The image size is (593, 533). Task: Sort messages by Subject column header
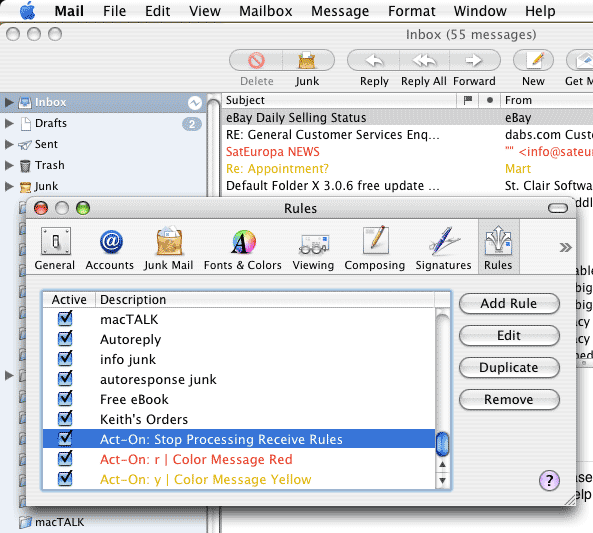pyautogui.click(x=339, y=100)
